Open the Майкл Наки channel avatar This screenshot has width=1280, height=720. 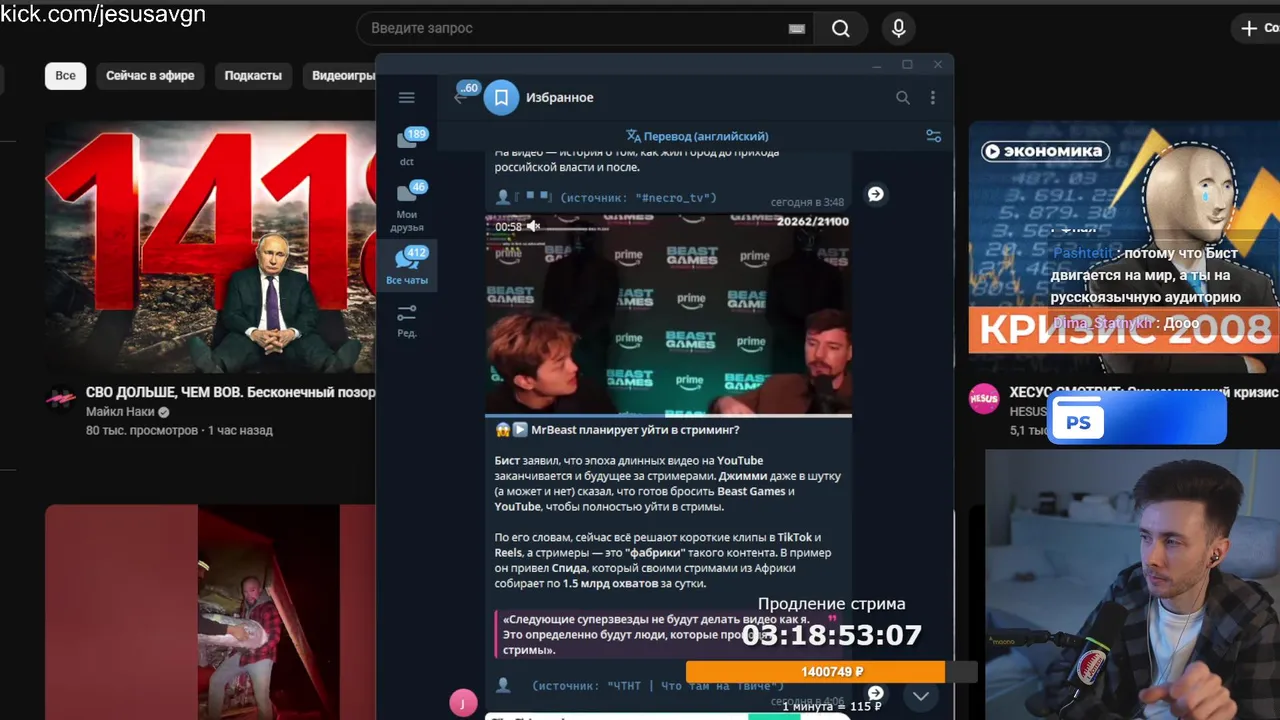click(x=61, y=398)
